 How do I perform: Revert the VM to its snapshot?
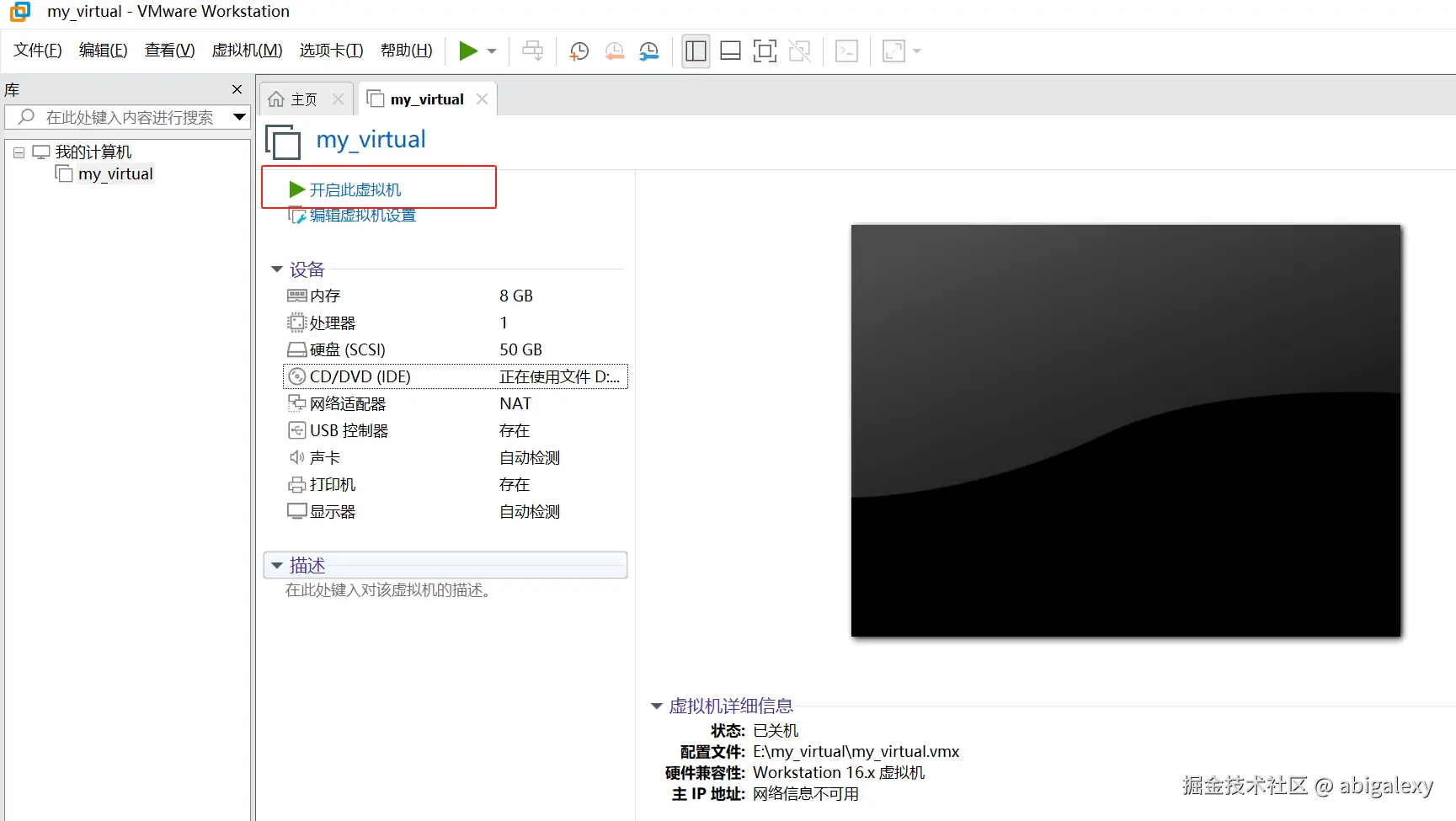click(x=614, y=51)
